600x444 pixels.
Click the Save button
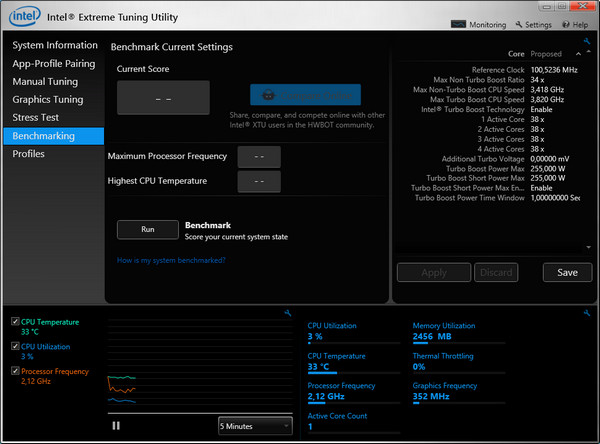coord(567,272)
